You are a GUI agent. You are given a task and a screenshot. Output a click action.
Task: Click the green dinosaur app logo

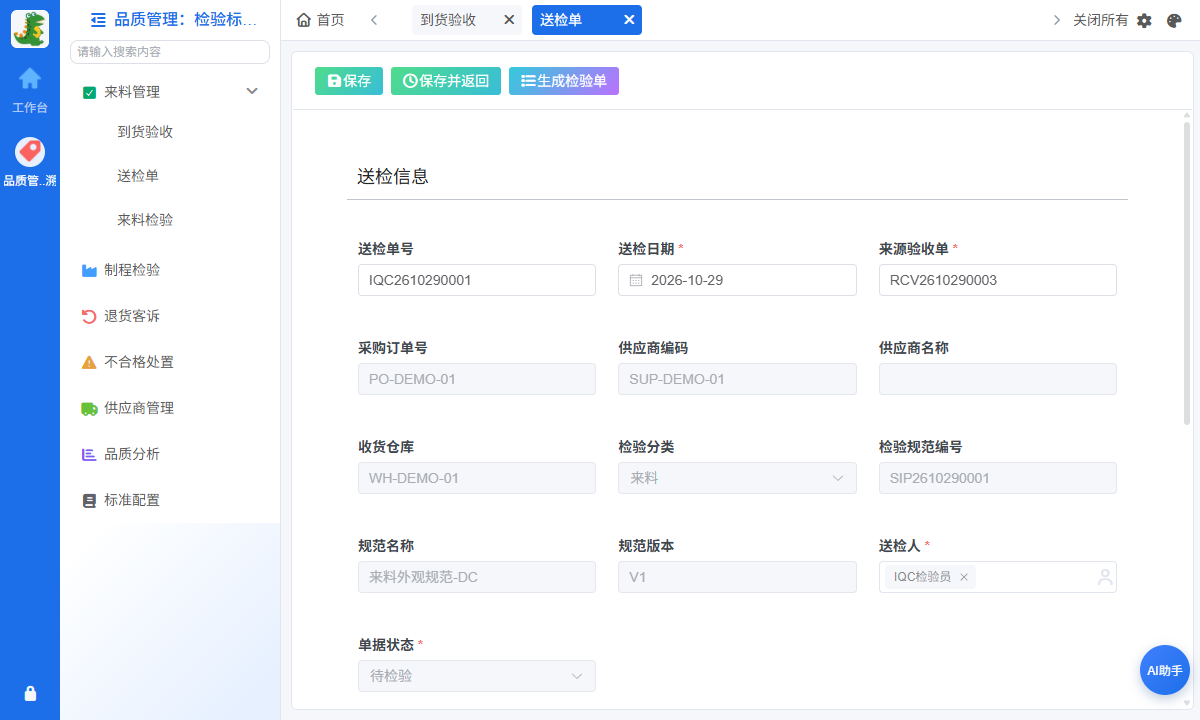pyautogui.click(x=30, y=29)
